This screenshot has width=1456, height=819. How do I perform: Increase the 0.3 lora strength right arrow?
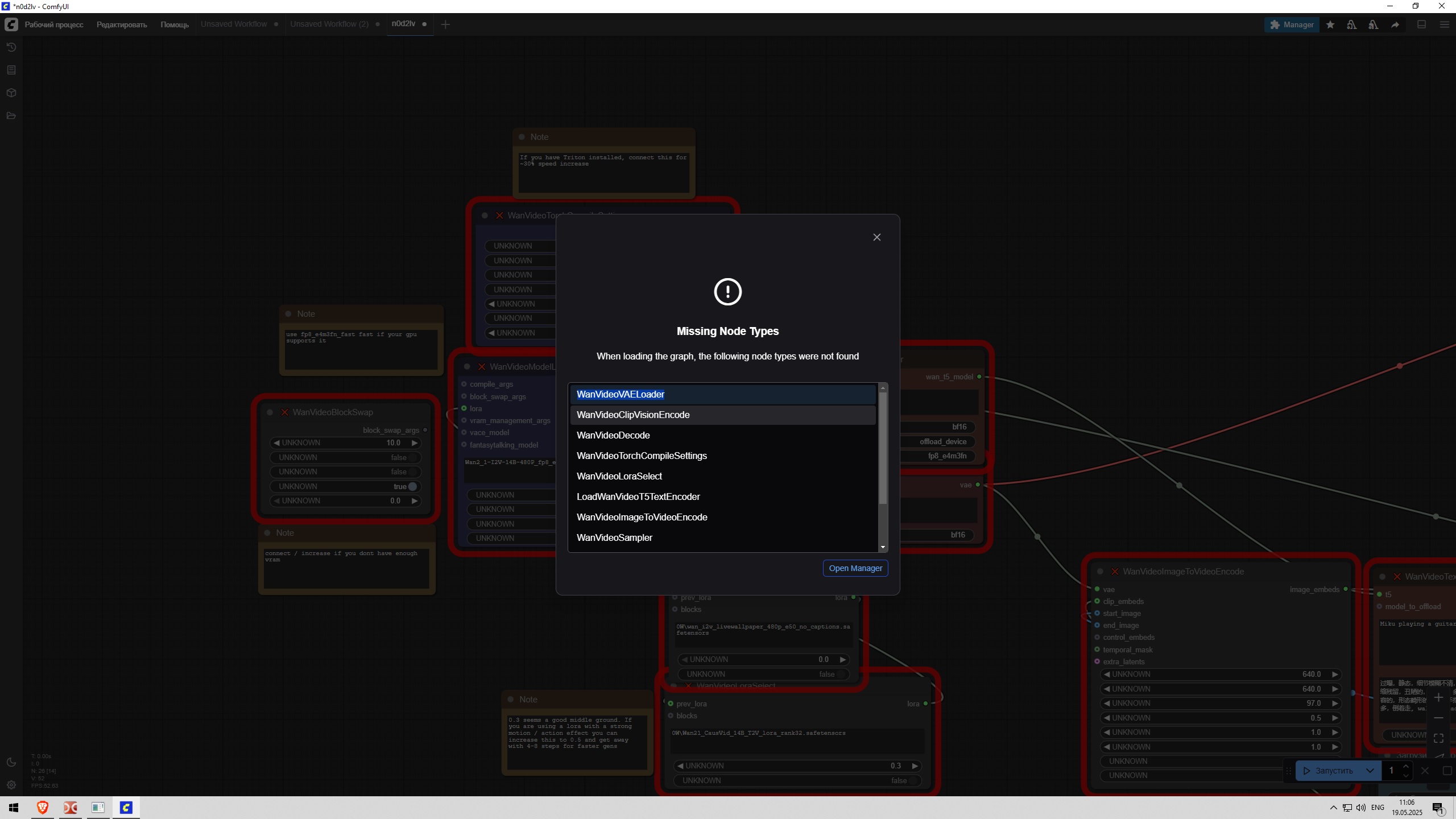(915, 766)
